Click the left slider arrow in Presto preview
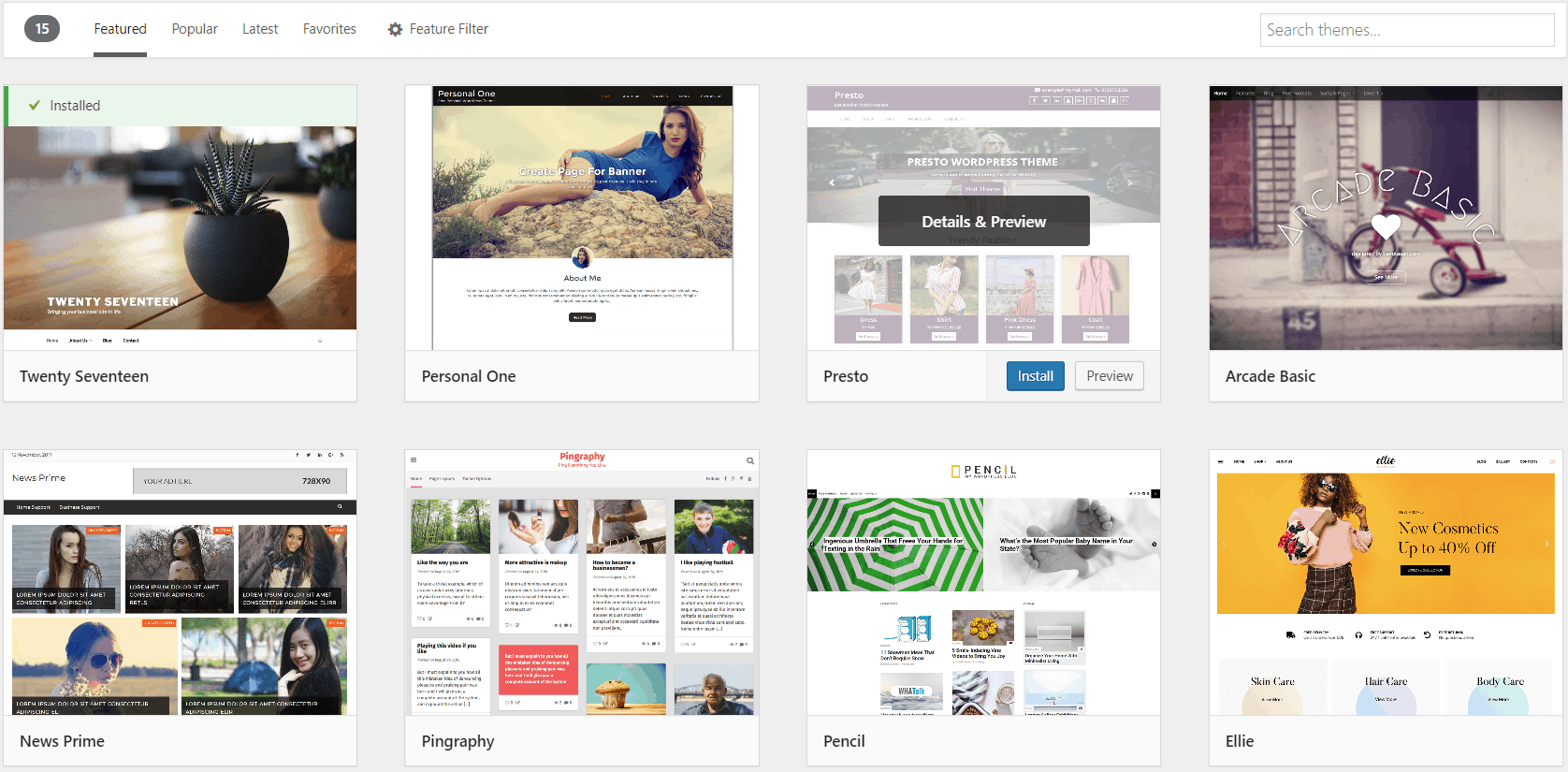The height and width of the screenshot is (772, 1568). (x=832, y=182)
